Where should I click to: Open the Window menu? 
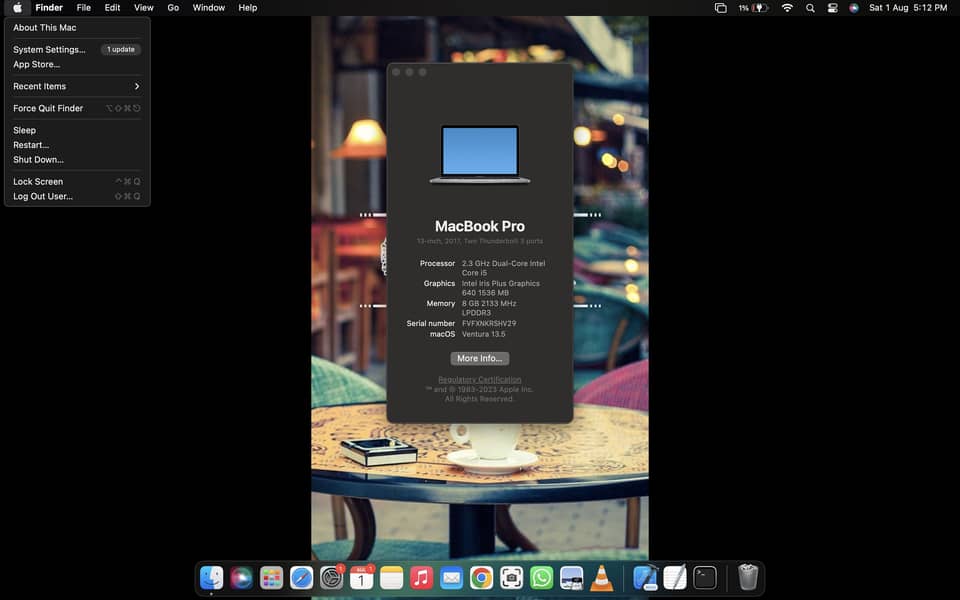(x=209, y=8)
